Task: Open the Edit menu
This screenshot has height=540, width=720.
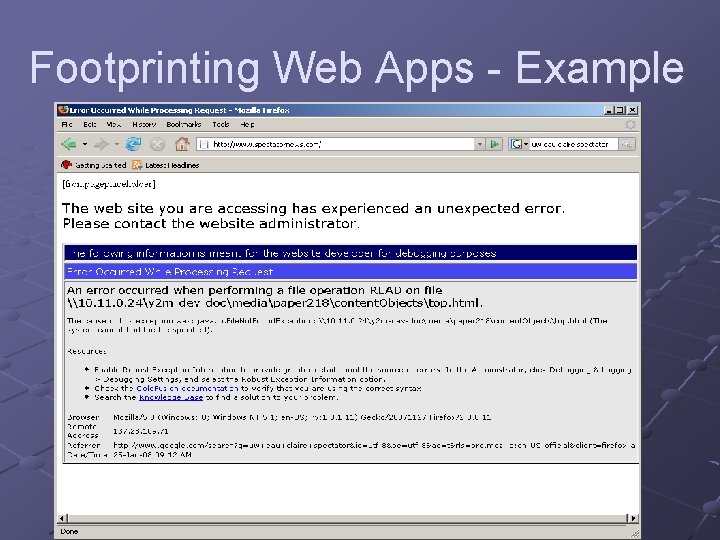Action: 90,124
